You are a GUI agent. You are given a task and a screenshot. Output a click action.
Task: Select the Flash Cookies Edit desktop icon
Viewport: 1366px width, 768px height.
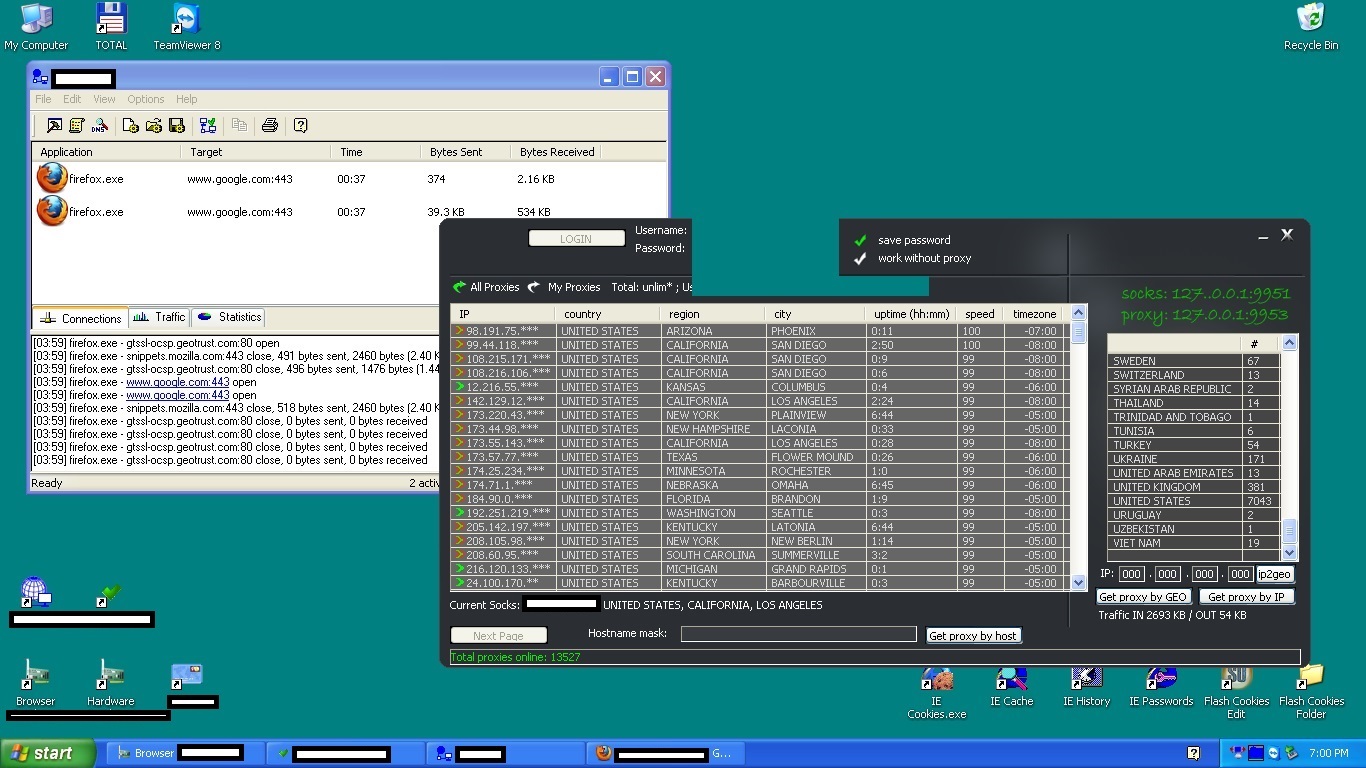tap(1237, 692)
